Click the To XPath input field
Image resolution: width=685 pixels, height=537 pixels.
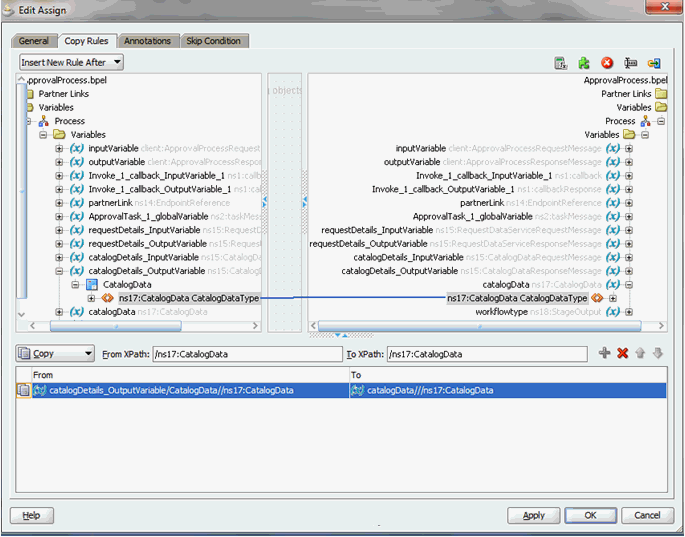click(x=487, y=354)
